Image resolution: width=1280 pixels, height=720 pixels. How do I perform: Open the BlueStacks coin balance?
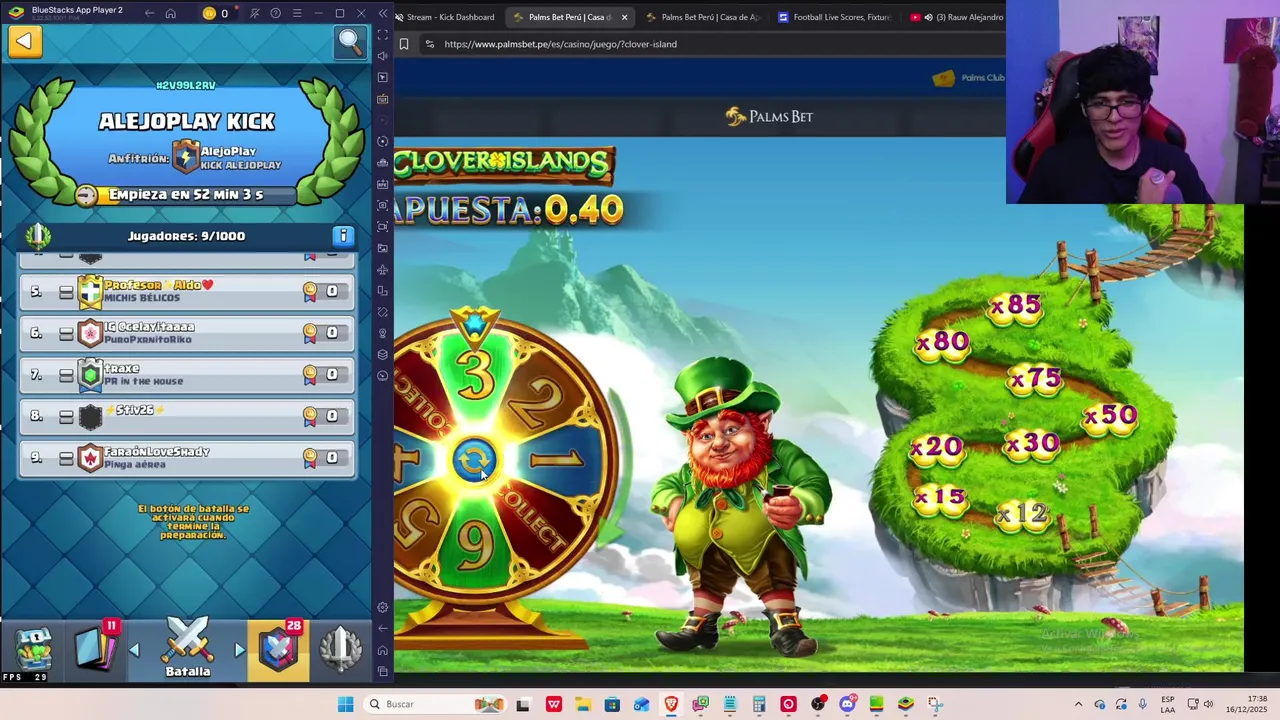point(215,13)
